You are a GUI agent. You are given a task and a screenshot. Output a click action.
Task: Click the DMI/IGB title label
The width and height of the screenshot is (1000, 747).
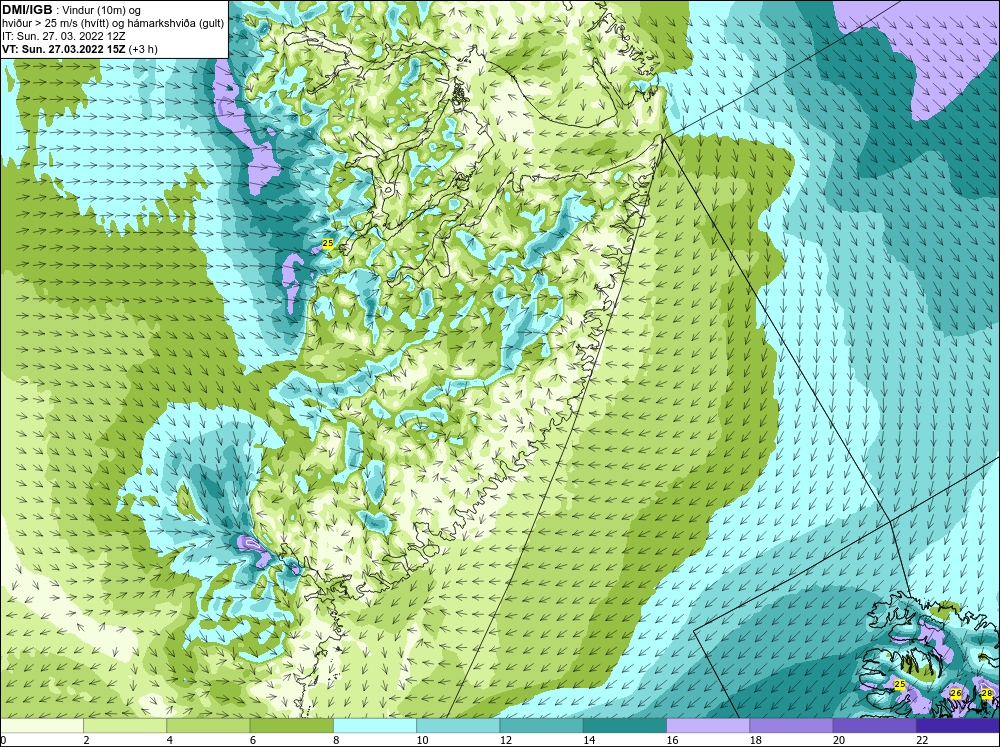click(x=27, y=10)
